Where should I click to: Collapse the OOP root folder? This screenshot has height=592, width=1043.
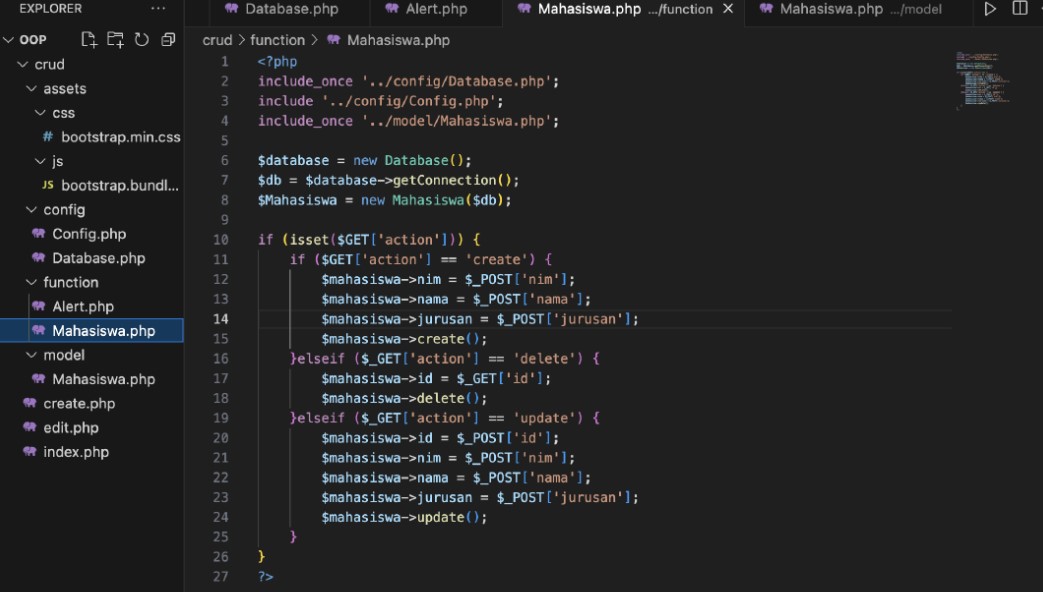[x=9, y=40]
